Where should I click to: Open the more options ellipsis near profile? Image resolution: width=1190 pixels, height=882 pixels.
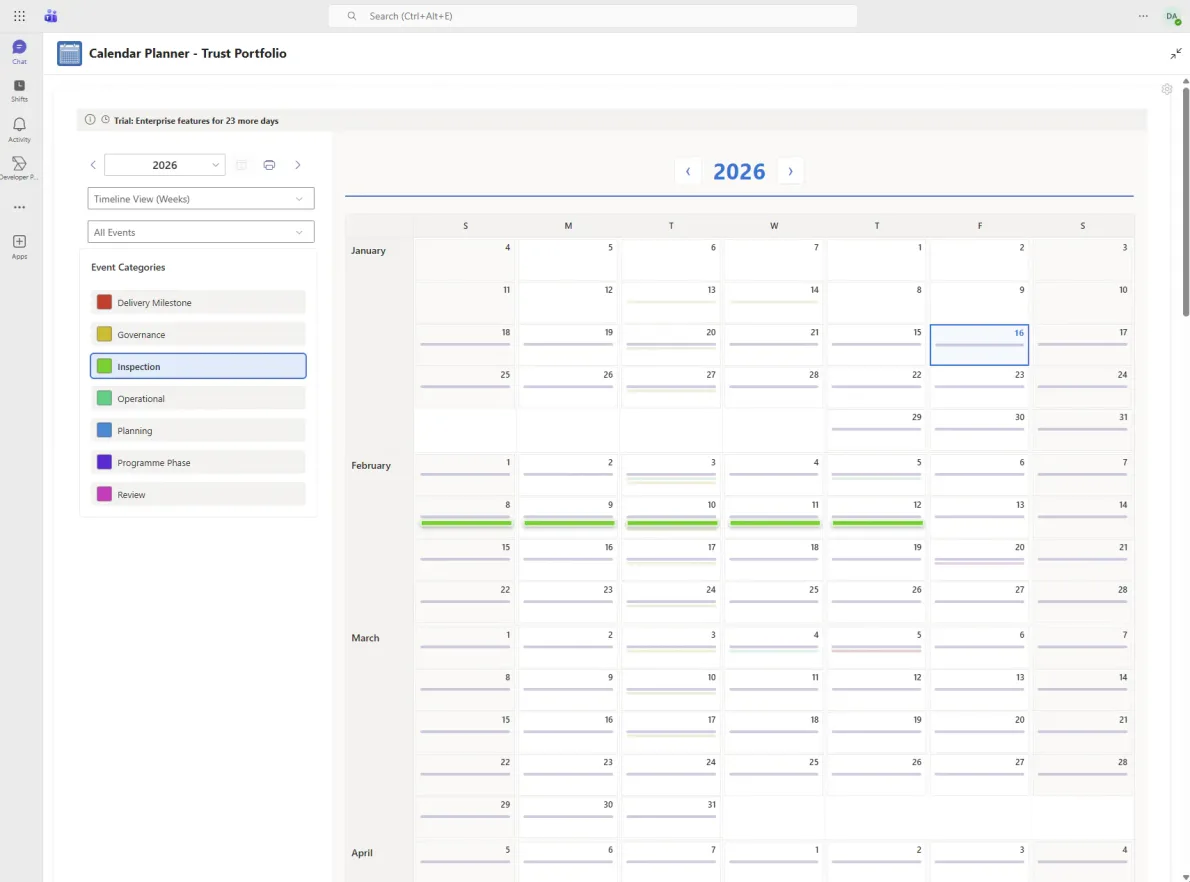(x=1143, y=16)
